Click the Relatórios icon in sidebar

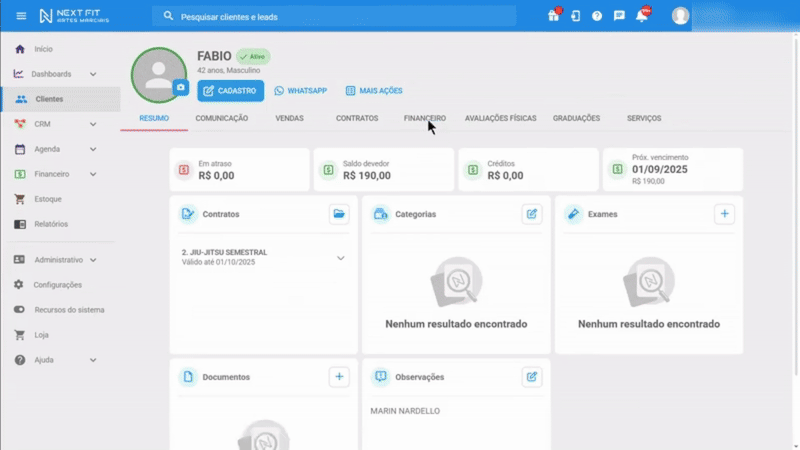click(x=19, y=224)
